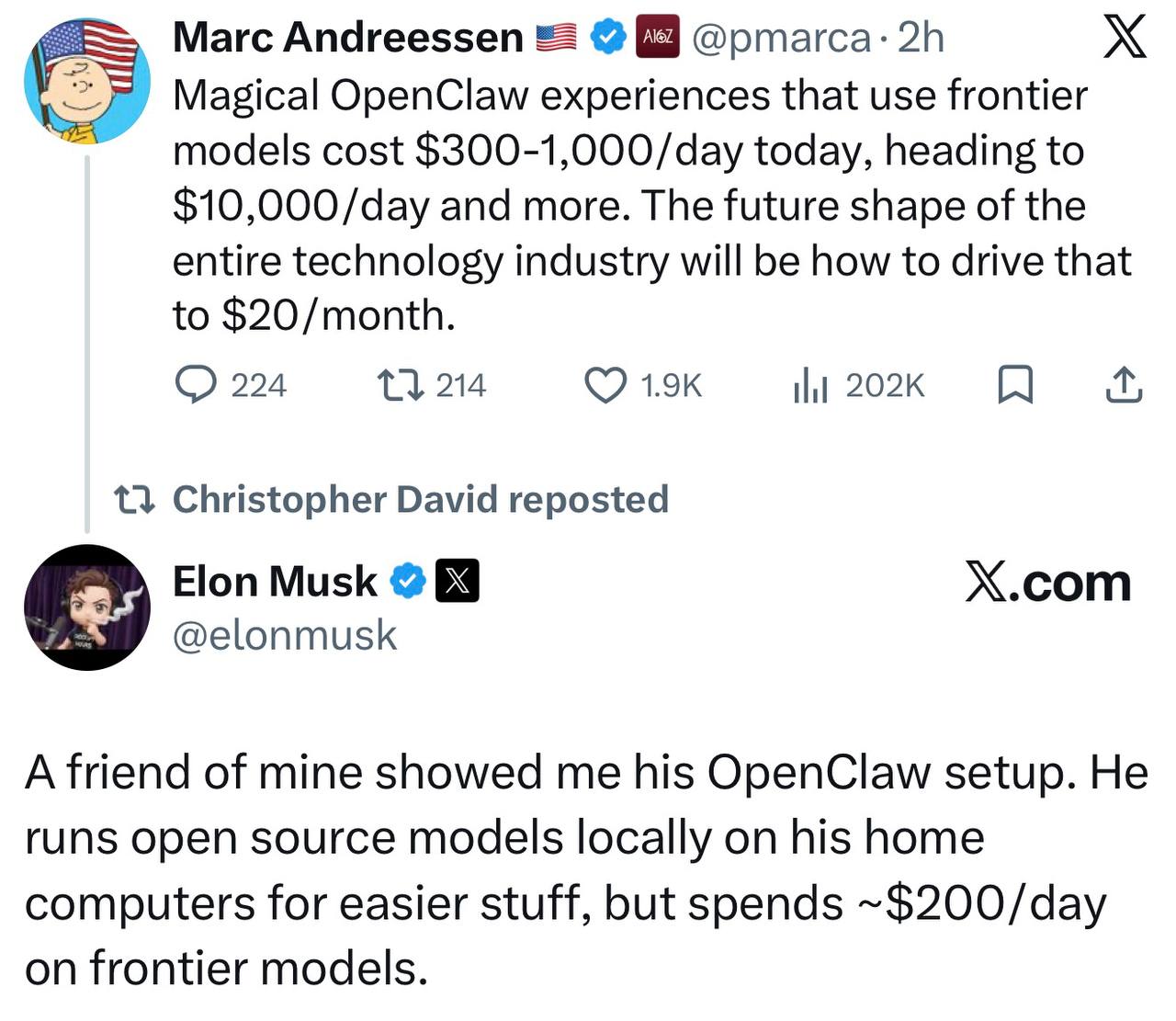
Task: Click the 2h timestamp on the tweet
Action: pyautogui.click(x=921, y=38)
